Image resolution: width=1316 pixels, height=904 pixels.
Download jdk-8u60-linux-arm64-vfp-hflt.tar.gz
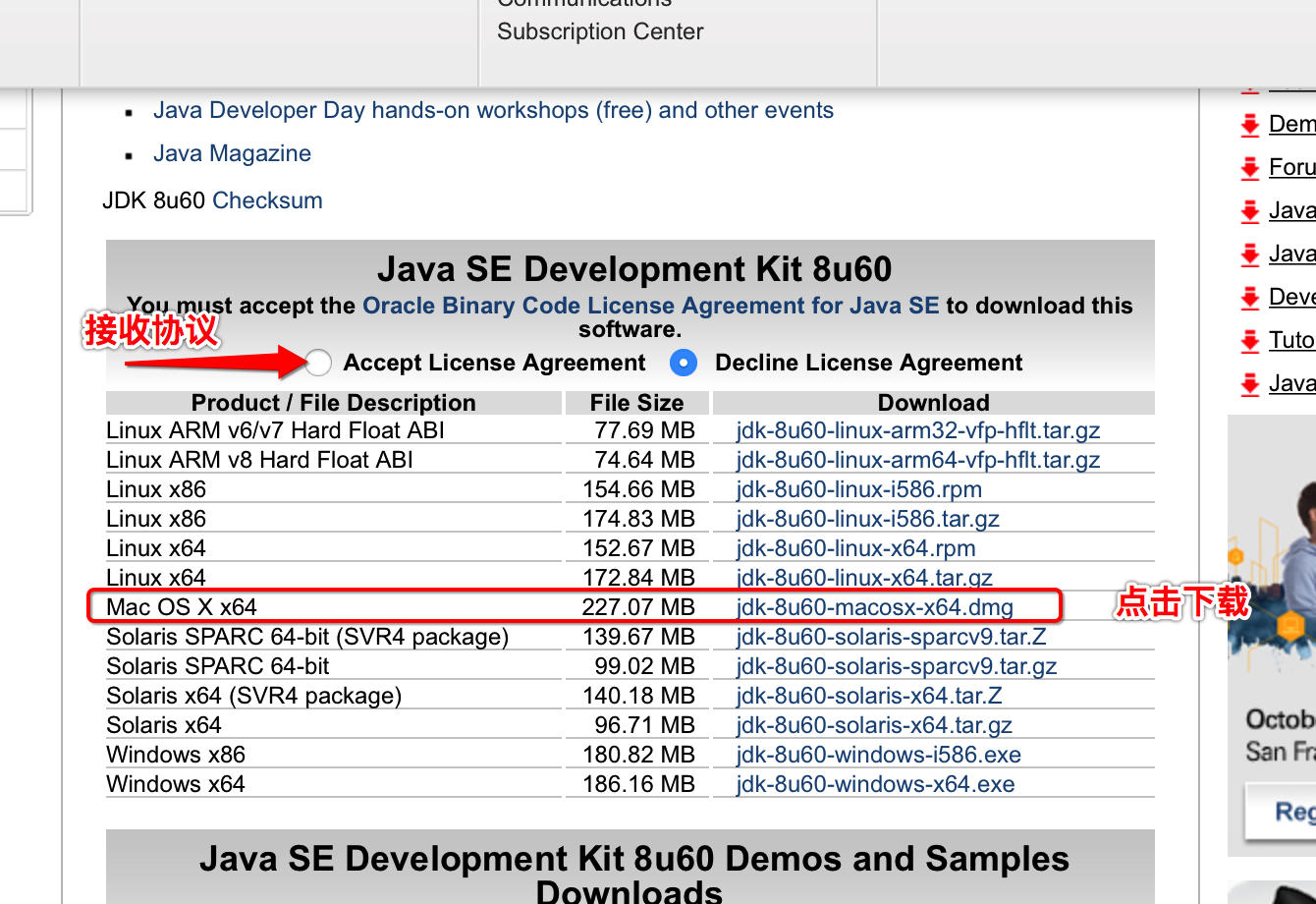[x=917, y=460]
